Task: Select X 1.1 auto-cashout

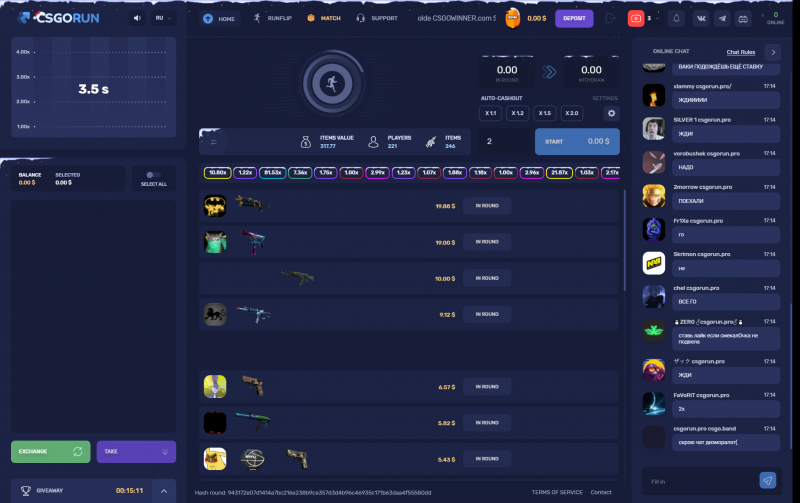Action: pyautogui.click(x=490, y=113)
